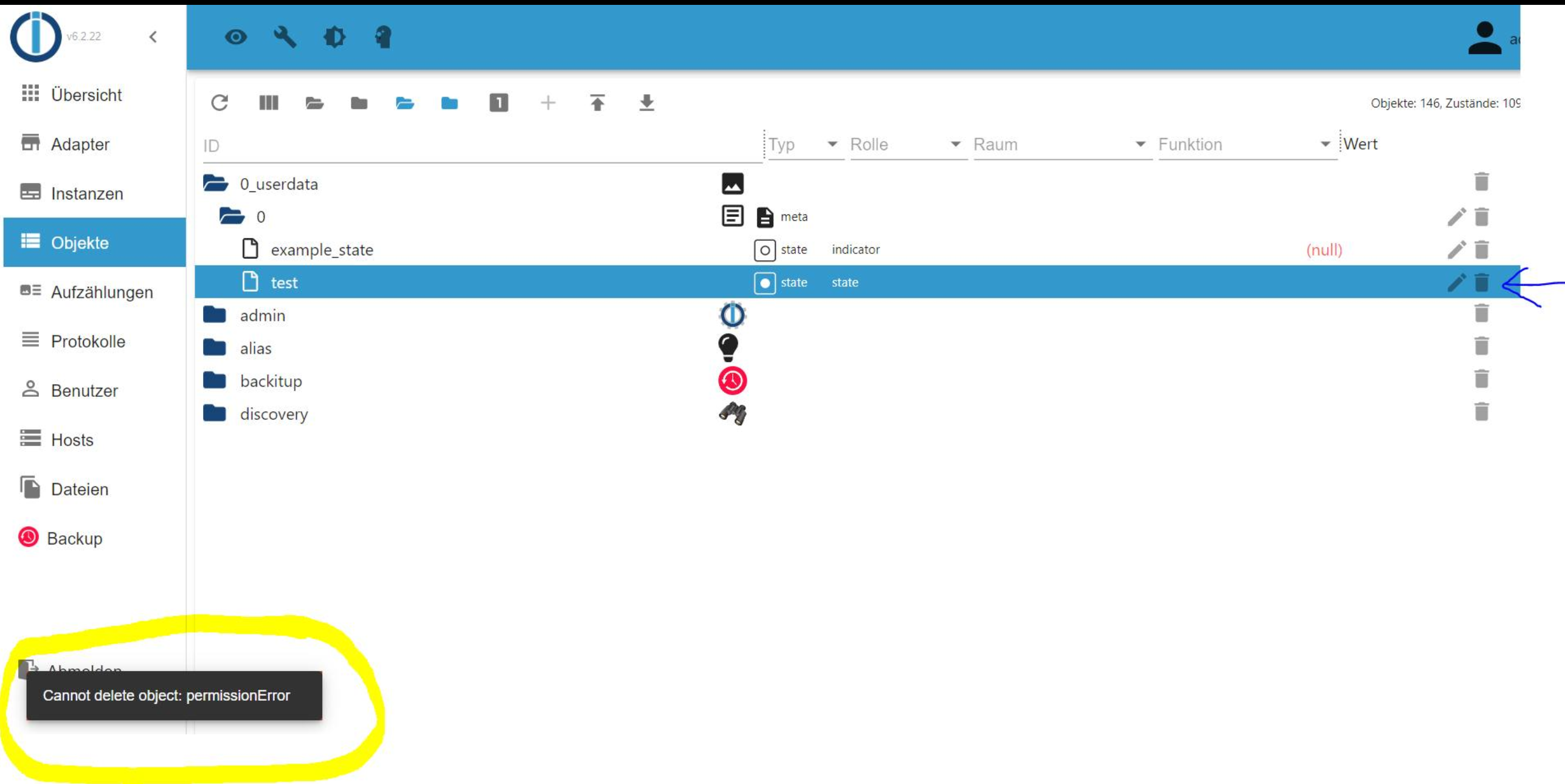
Task: Click the wrench system settings icon
Action: point(285,37)
